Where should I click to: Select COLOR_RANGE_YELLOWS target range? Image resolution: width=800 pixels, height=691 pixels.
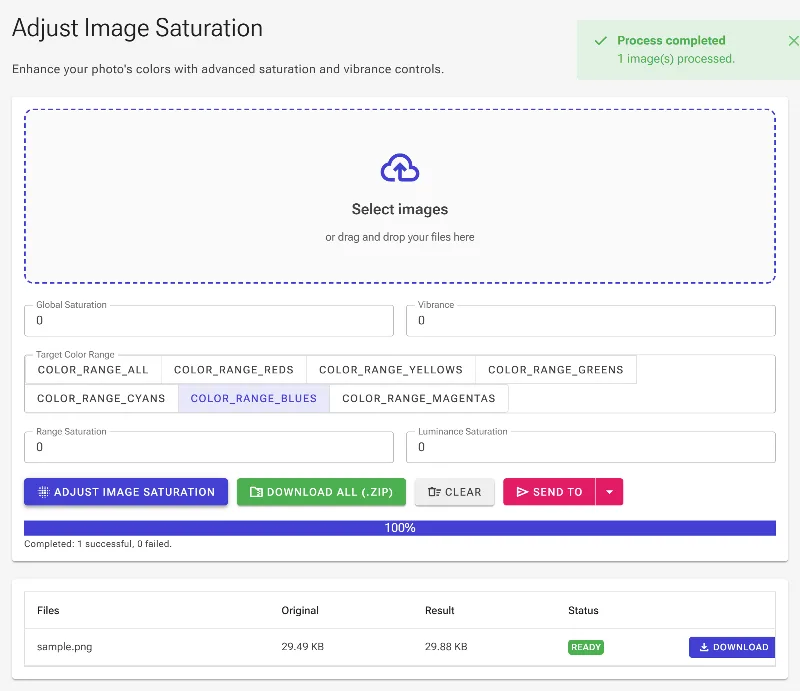(391, 369)
